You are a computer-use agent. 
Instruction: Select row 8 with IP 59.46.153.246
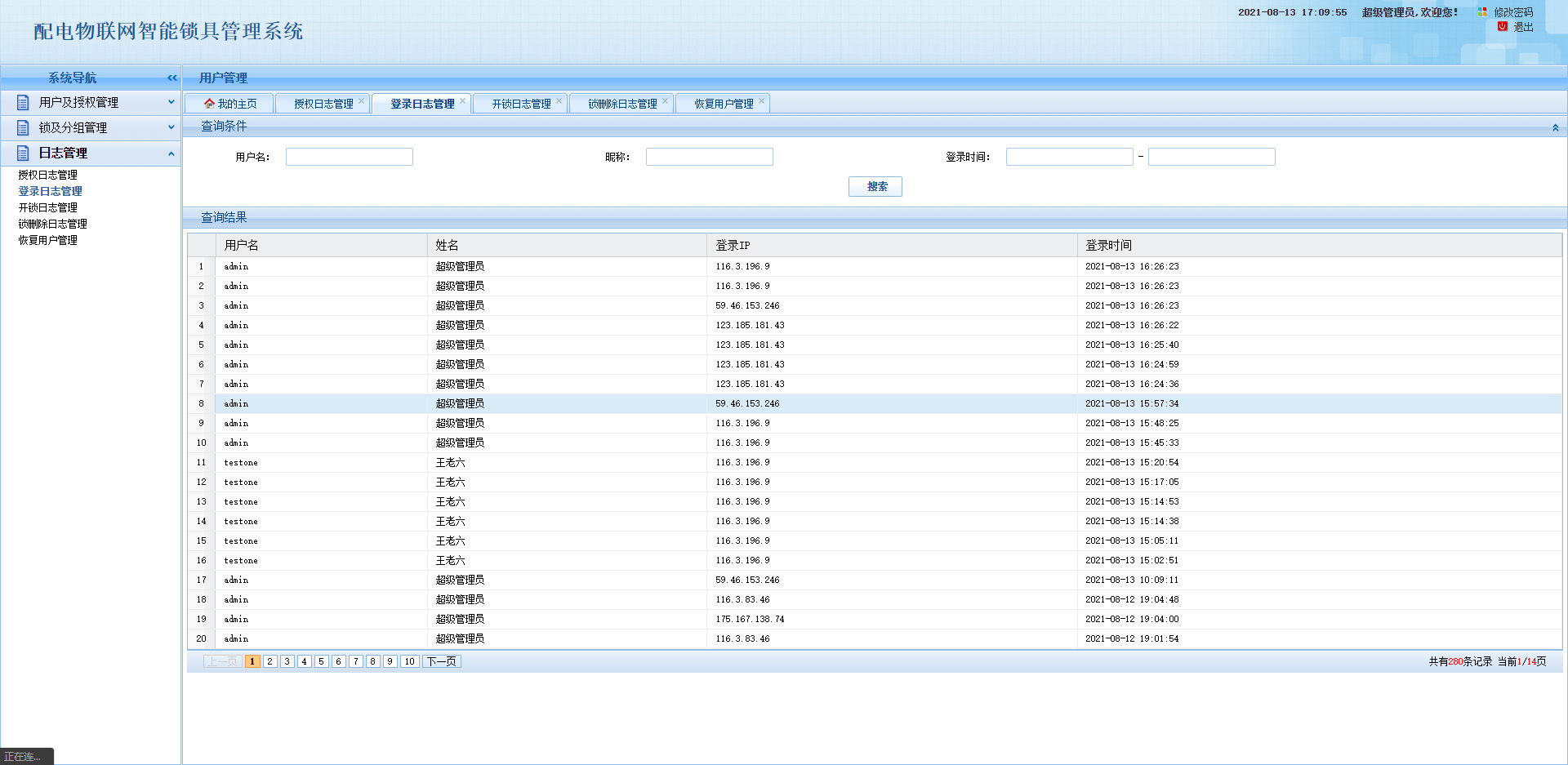click(x=875, y=403)
